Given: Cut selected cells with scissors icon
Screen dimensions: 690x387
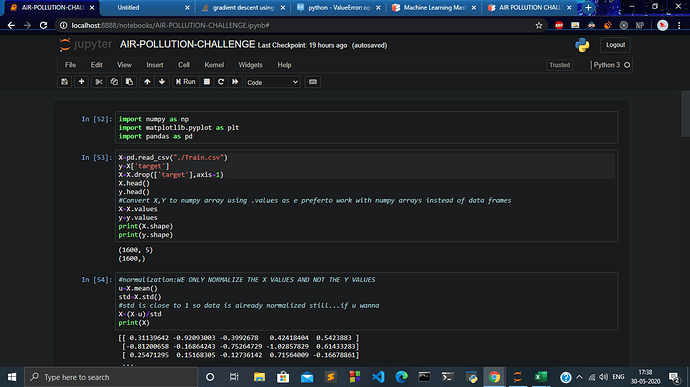Looking at the screenshot, I should pos(99,82).
